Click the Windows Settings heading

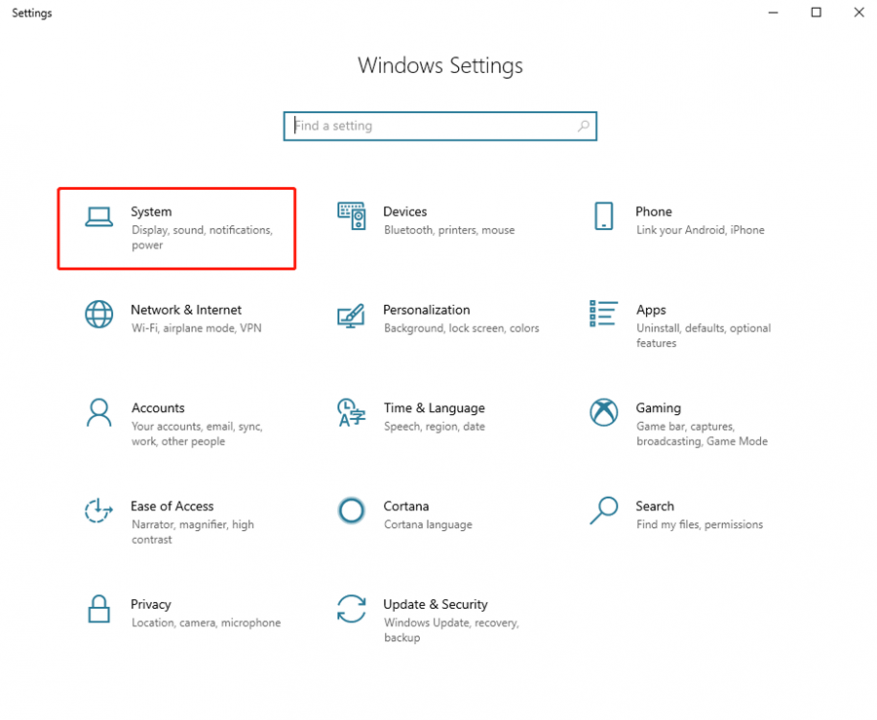coord(440,65)
